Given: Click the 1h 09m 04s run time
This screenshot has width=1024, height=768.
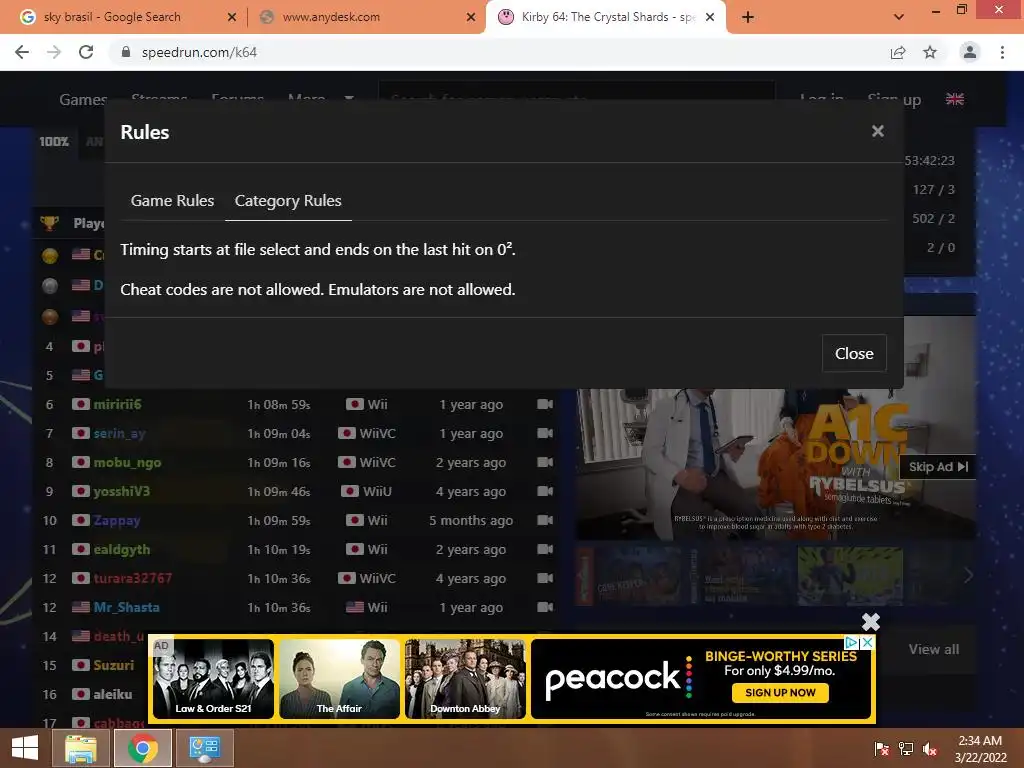Looking at the screenshot, I should (279, 434).
